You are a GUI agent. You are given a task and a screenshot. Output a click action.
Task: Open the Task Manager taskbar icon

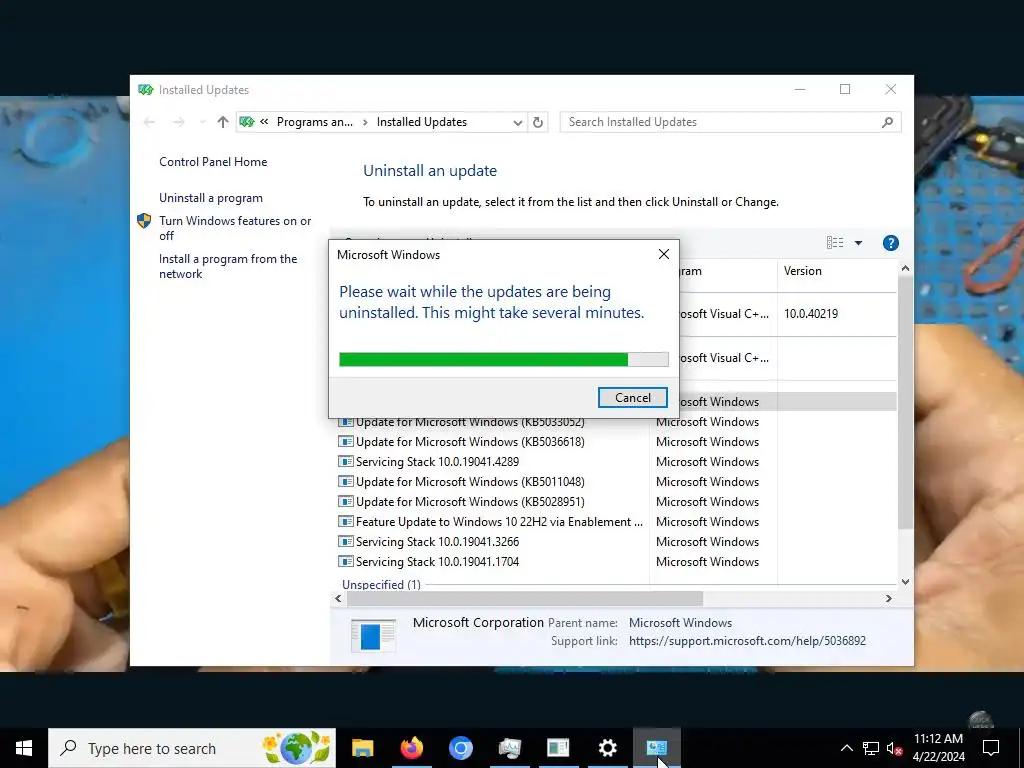(x=509, y=748)
